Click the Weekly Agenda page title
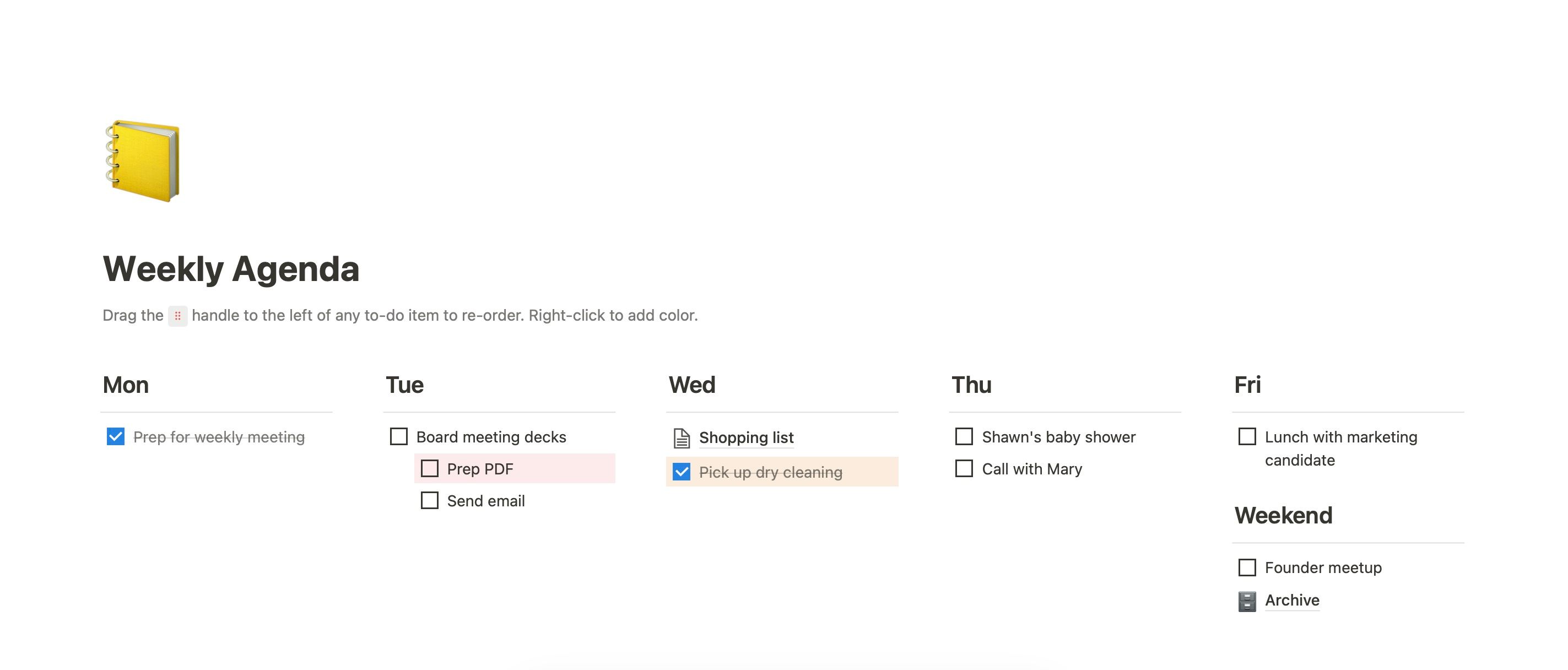 point(231,269)
